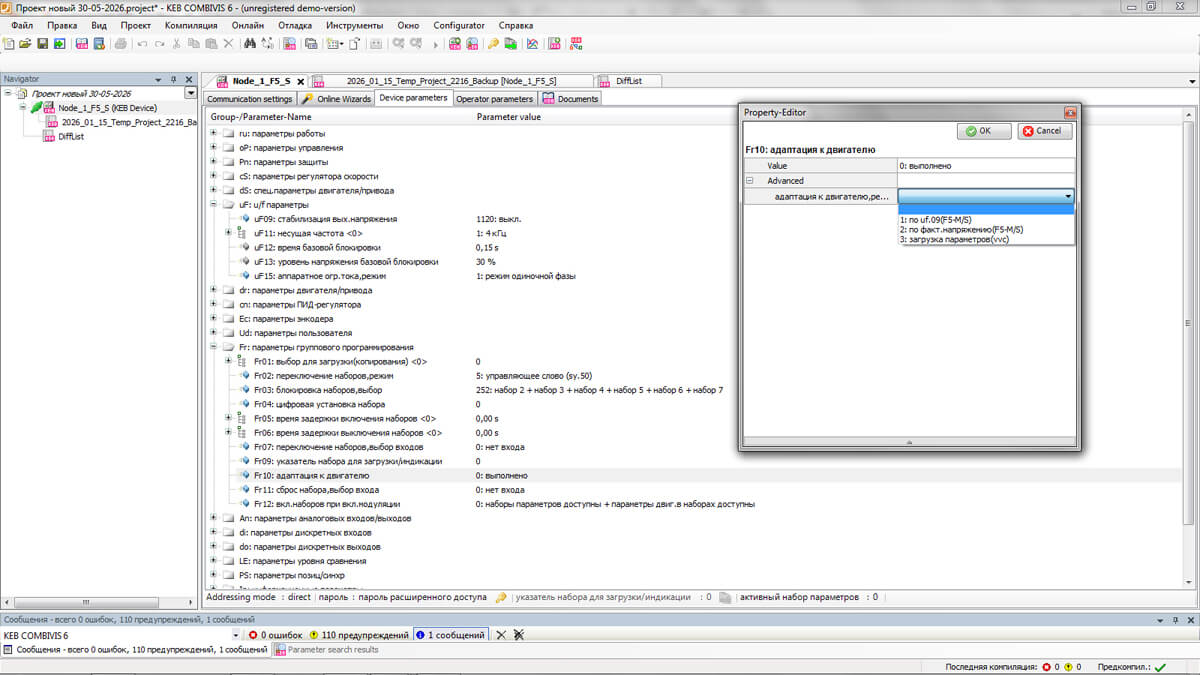
Task: Pin the Navigator panel
Action: [173, 79]
